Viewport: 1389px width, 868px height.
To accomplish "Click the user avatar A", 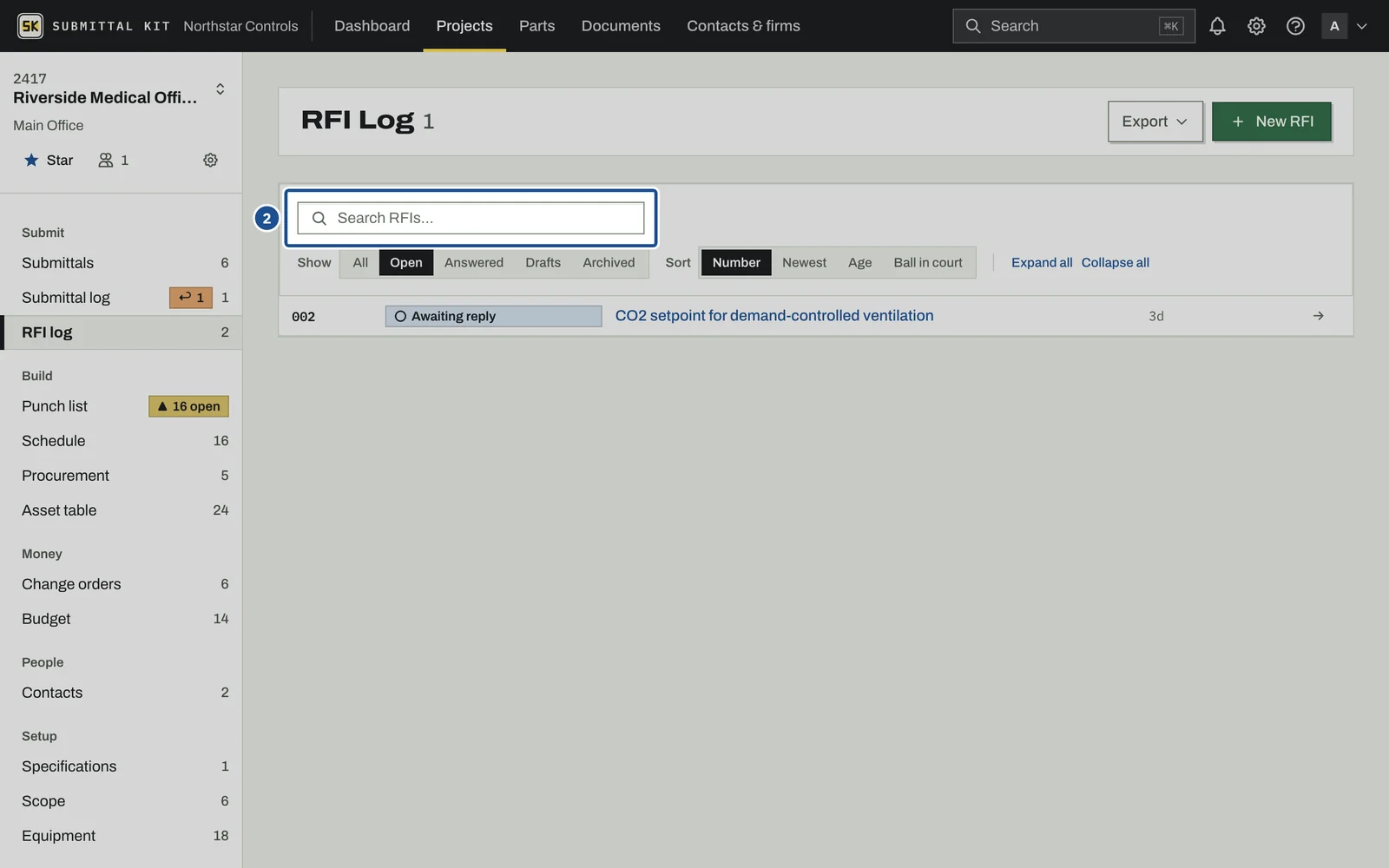I will point(1334,26).
